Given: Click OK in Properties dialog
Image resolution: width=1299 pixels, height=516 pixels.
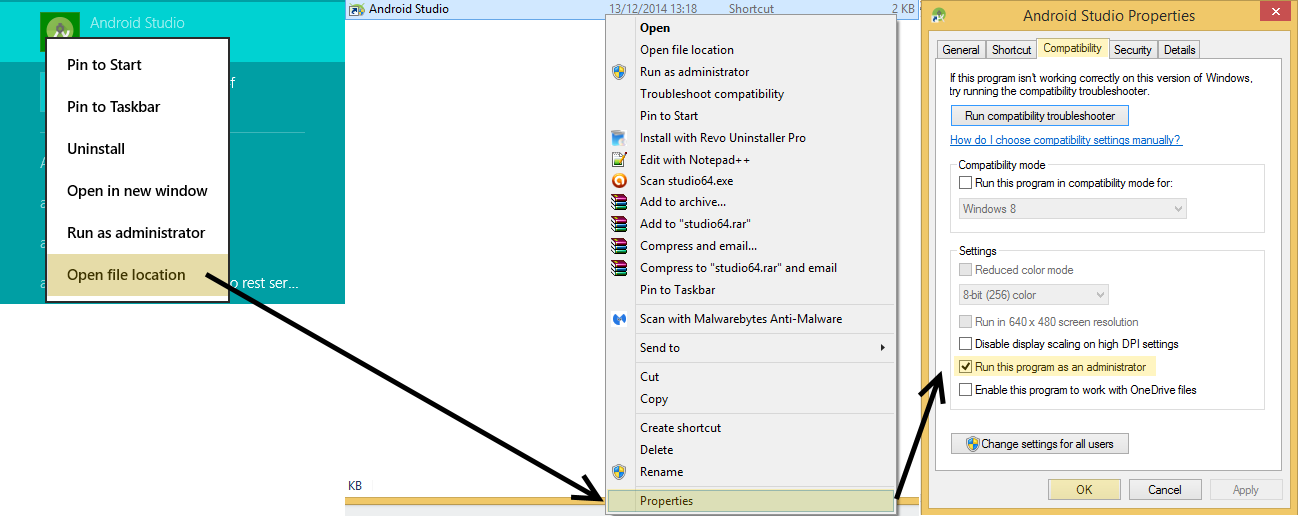Looking at the screenshot, I should [1084, 490].
